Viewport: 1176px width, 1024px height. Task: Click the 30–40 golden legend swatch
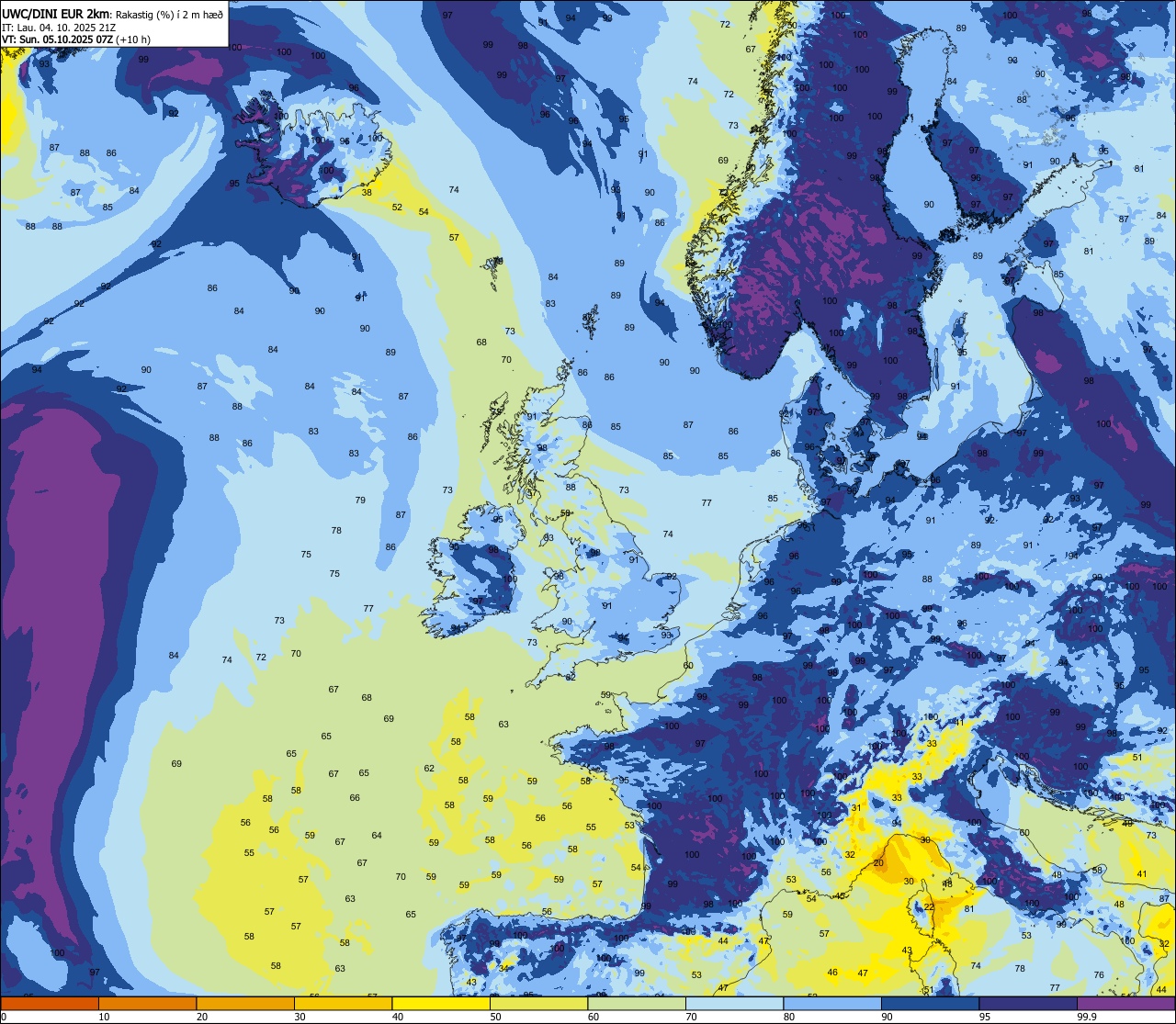pos(343,1003)
